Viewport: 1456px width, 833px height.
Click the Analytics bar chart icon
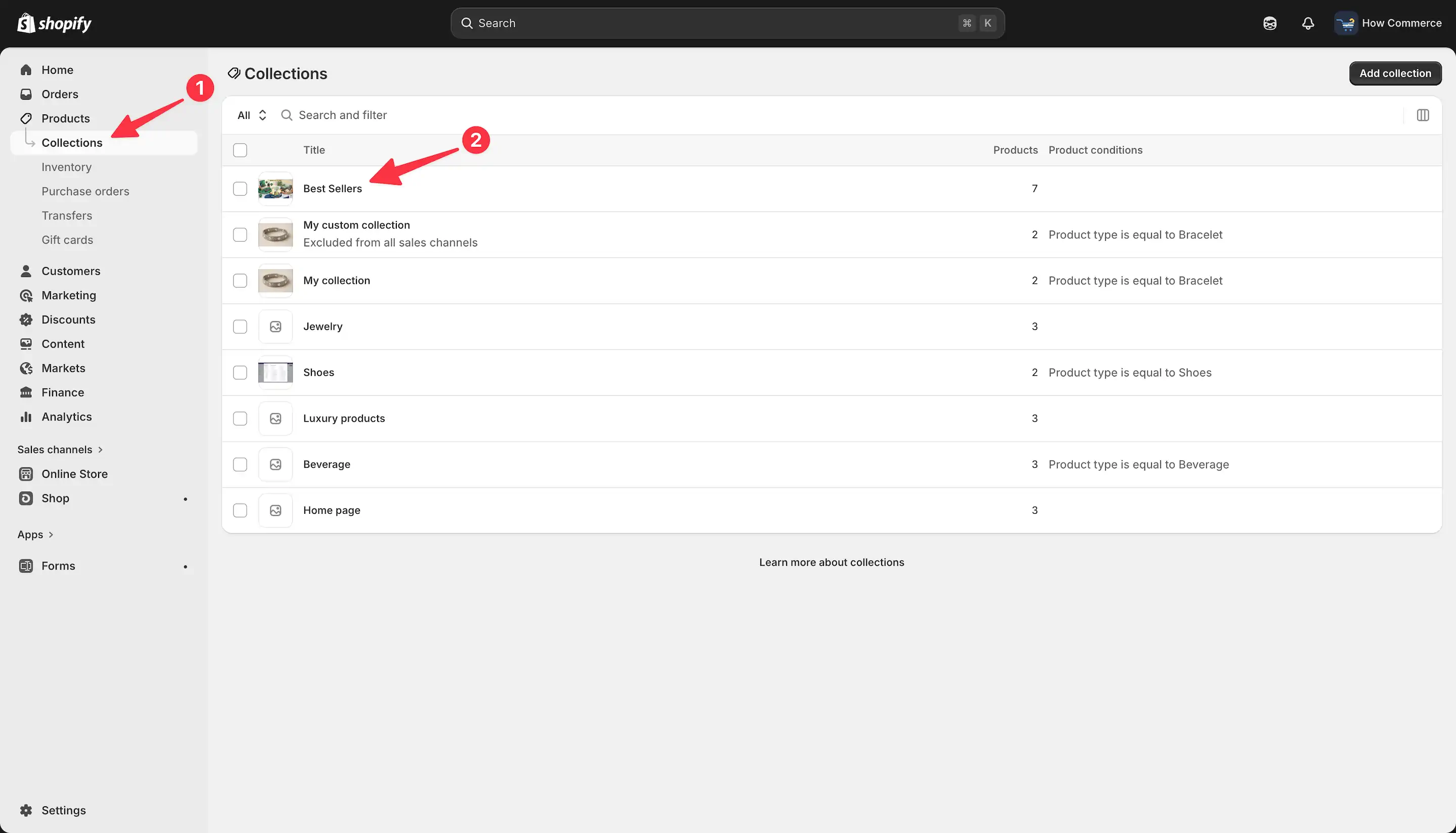point(26,417)
